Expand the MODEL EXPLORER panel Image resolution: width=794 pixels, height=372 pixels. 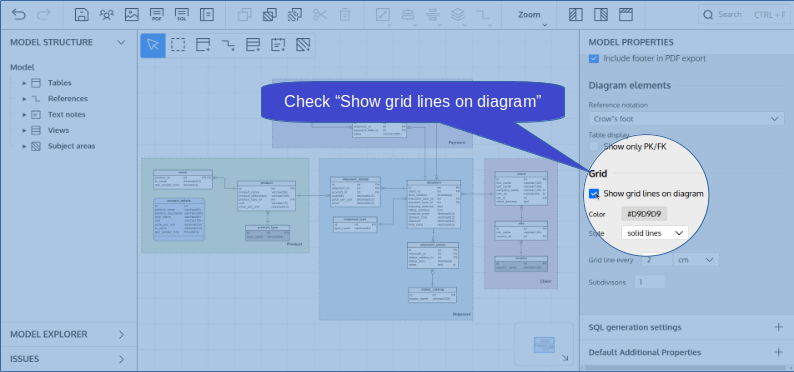point(121,335)
